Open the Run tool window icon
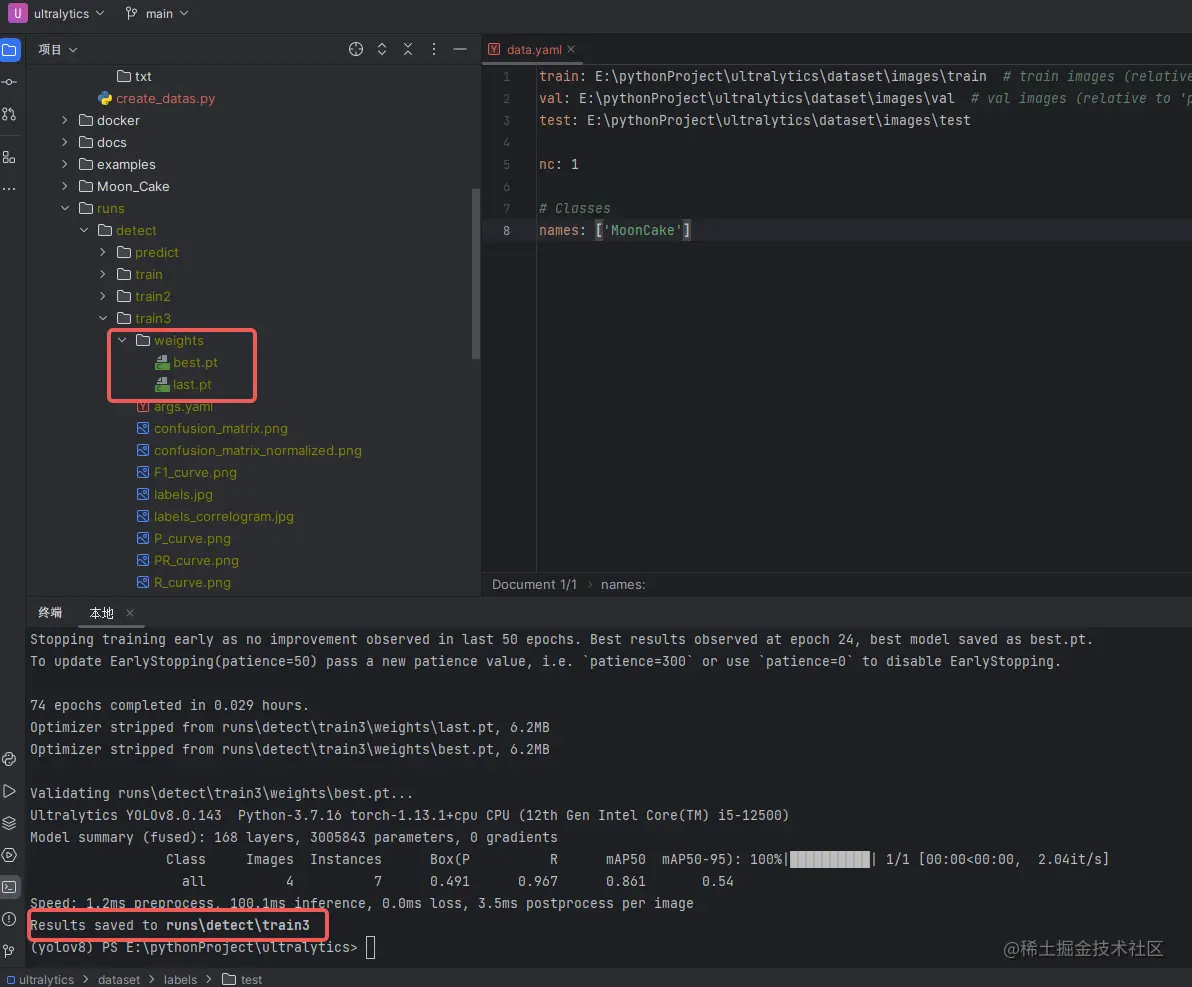Screen dimensions: 1192x987 tap(9, 791)
